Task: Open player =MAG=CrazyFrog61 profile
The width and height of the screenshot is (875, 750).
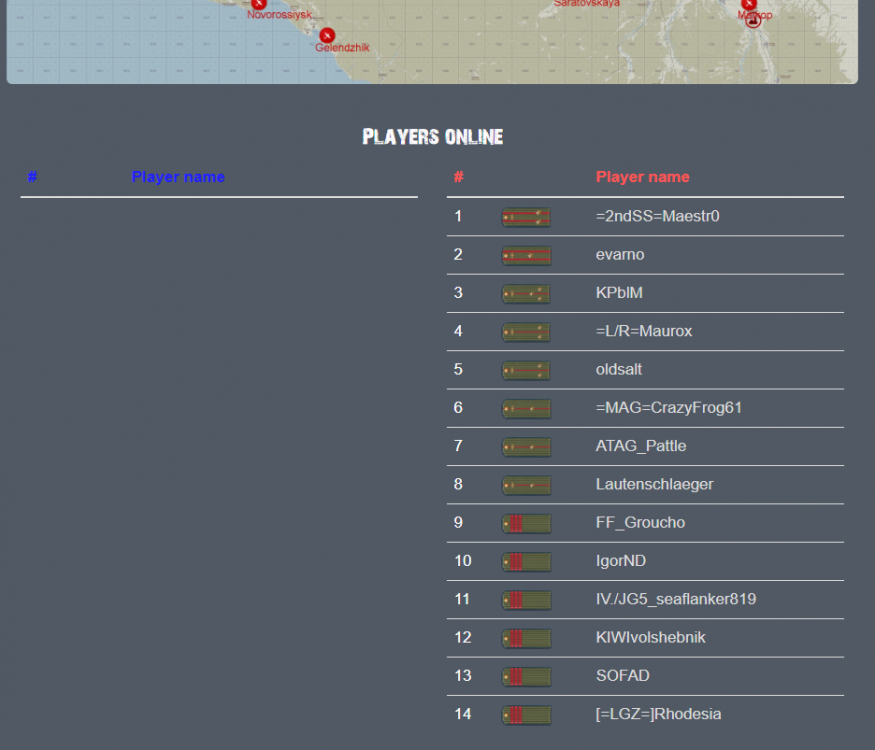Action: click(669, 407)
